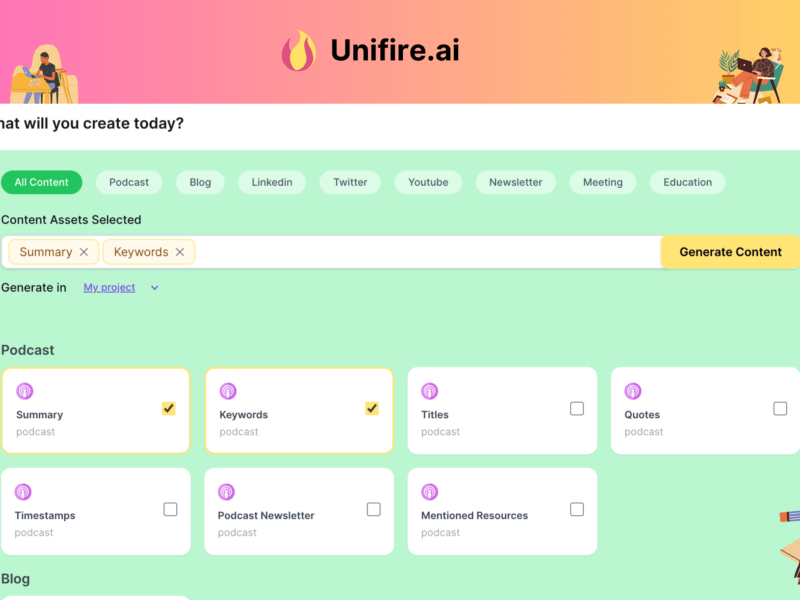The image size is (800, 600).
Task: Switch to the Twitter filter
Action: [x=350, y=182]
